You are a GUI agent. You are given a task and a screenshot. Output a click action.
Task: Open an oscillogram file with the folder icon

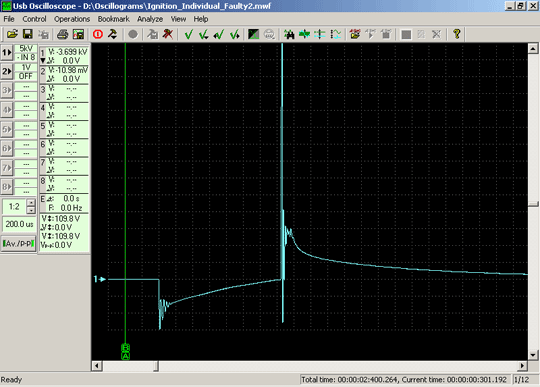point(12,34)
